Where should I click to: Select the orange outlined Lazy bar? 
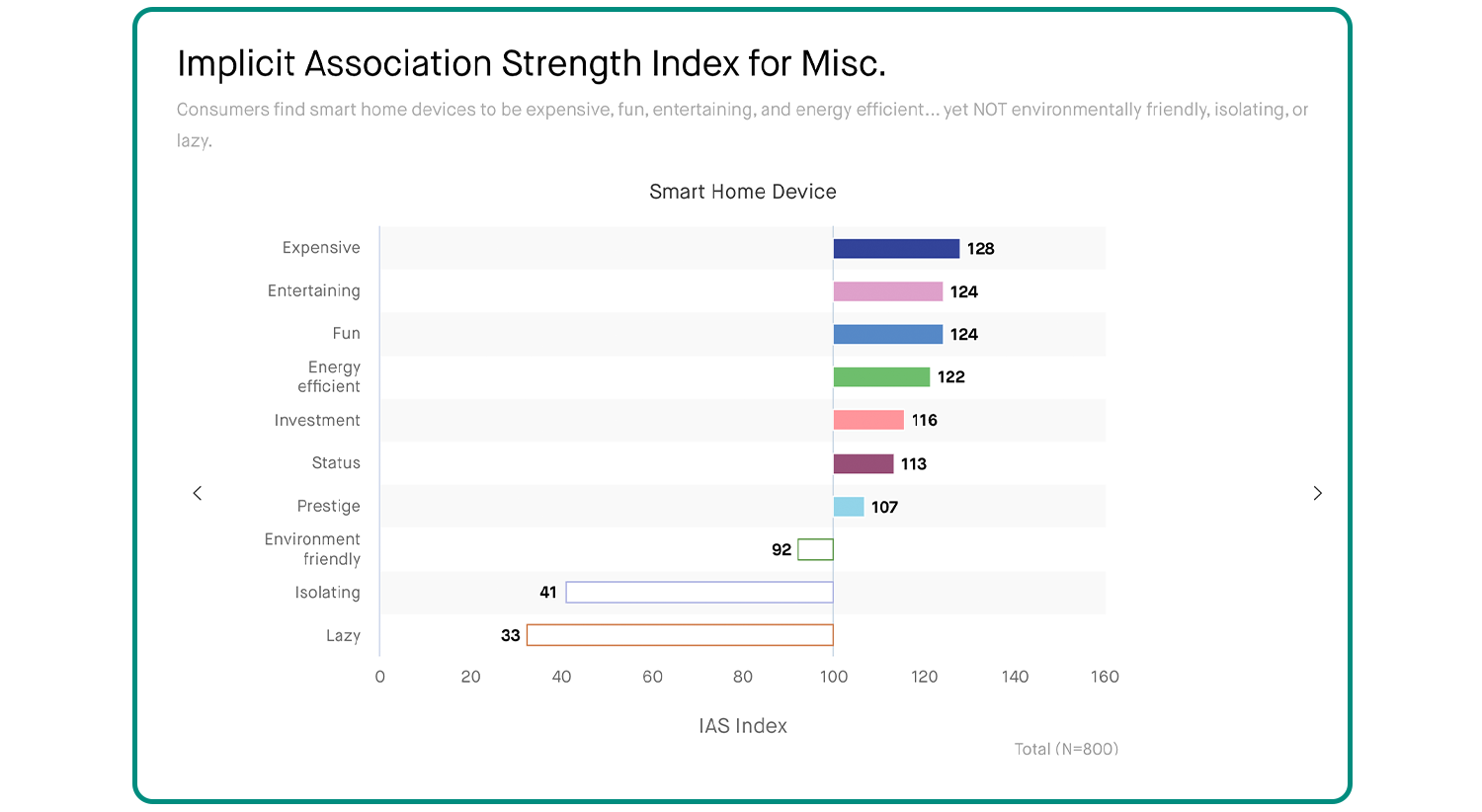pos(680,635)
